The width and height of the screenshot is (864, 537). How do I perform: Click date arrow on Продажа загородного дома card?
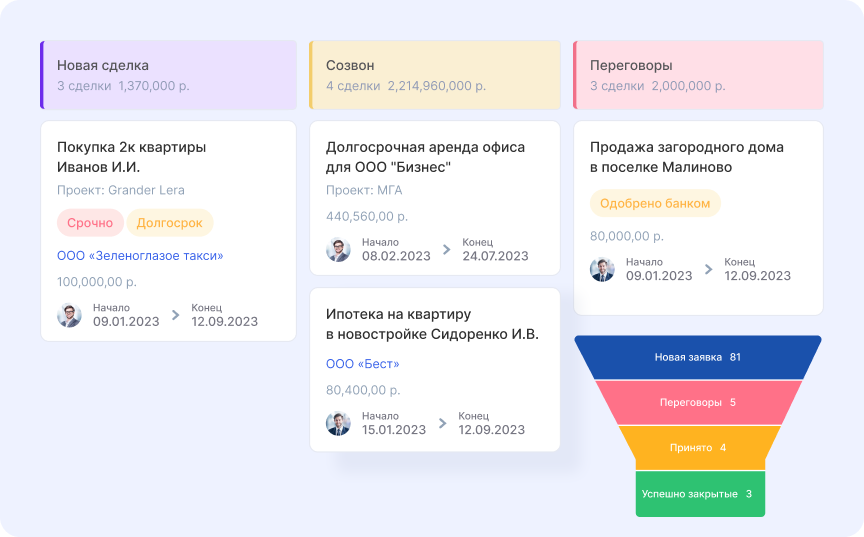pos(708,269)
